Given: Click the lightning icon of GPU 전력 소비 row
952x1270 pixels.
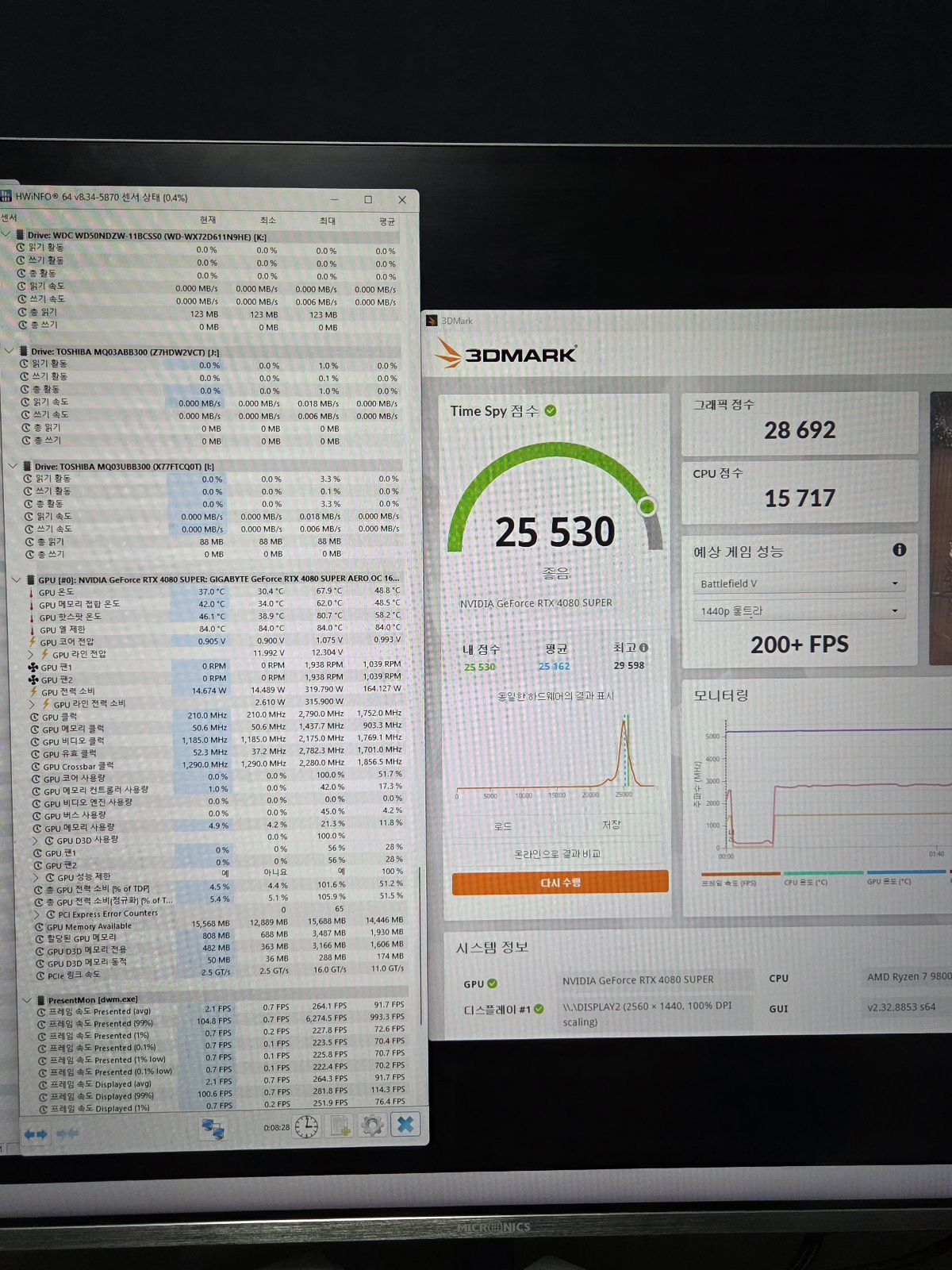Looking at the screenshot, I should 34,692.
